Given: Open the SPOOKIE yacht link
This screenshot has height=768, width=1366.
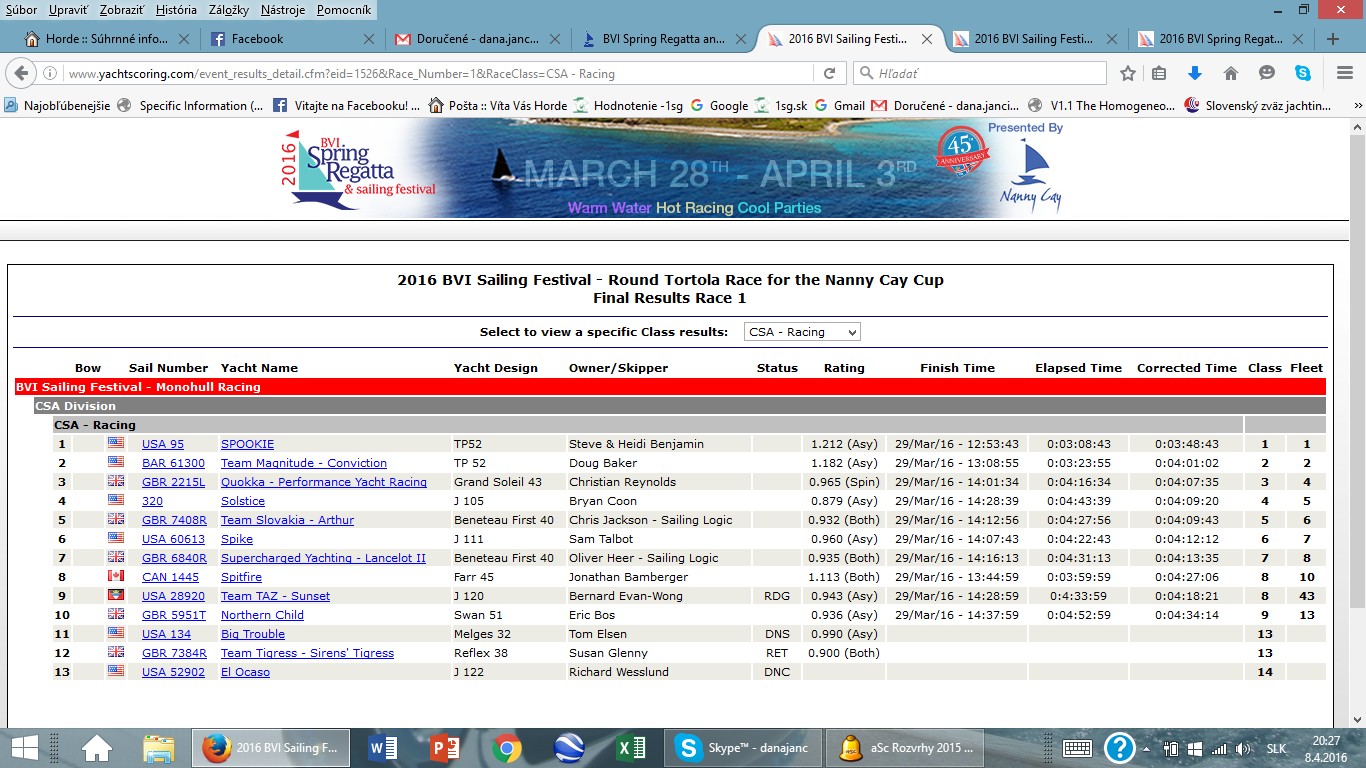Looking at the screenshot, I should [247, 444].
